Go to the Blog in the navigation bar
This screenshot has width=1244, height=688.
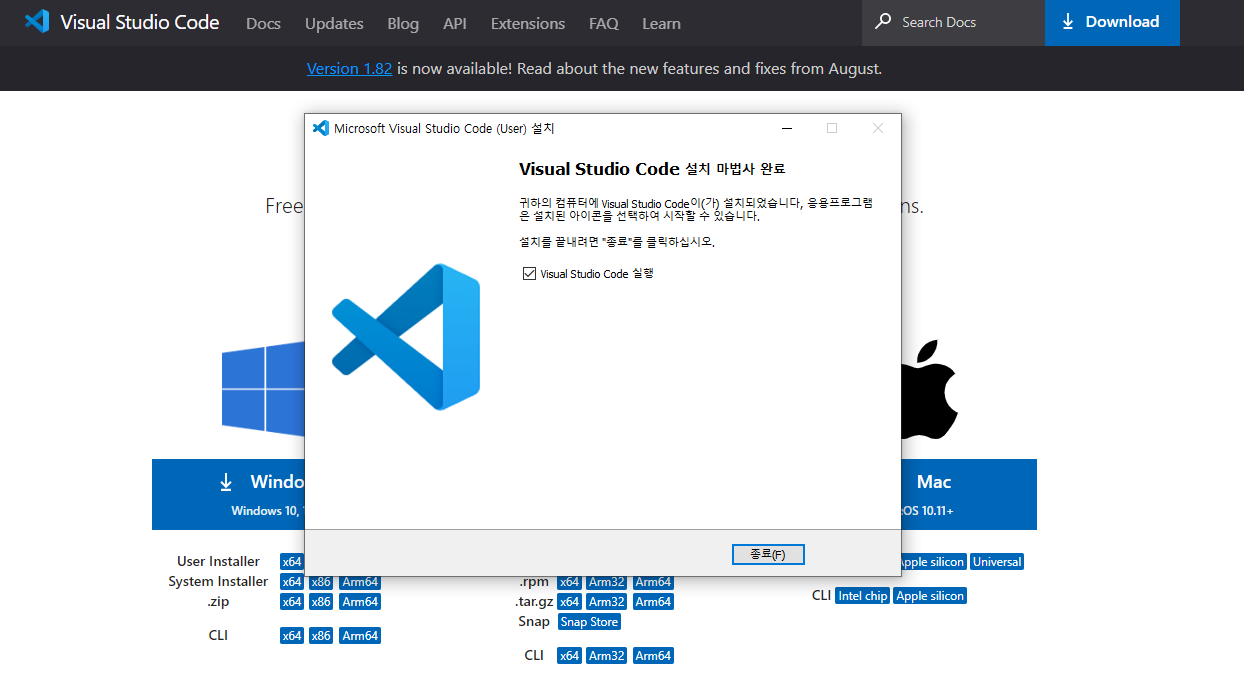click(x=403, y=23)
